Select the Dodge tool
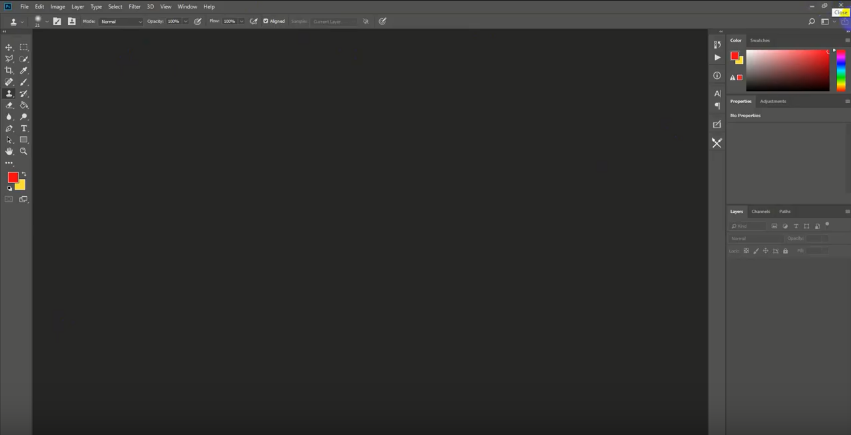Image resolution: width=851 pixels, height=435 pixels. tap(24, 117)
